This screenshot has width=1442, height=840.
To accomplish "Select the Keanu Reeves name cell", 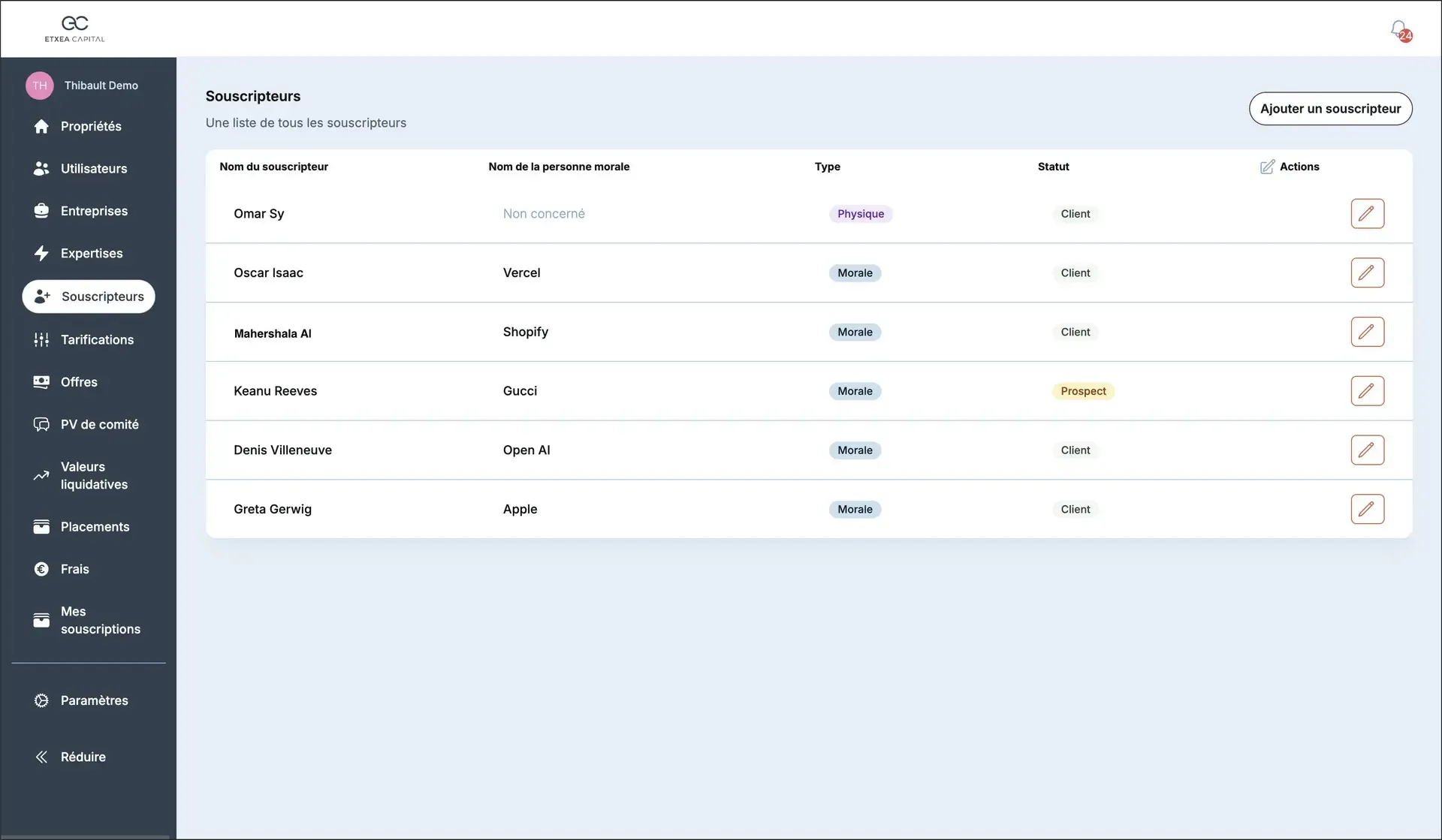I will coord(275,391).
